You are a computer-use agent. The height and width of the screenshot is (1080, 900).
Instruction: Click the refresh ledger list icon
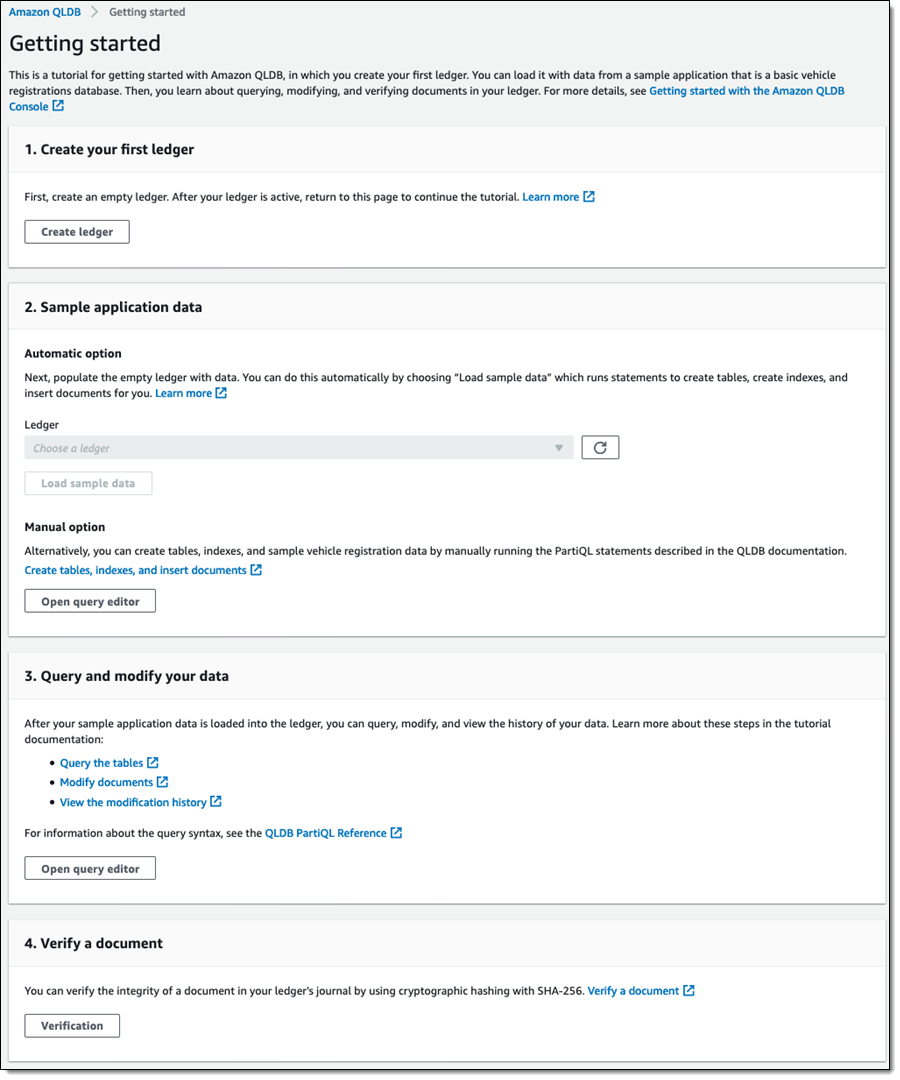click(600, 448)
